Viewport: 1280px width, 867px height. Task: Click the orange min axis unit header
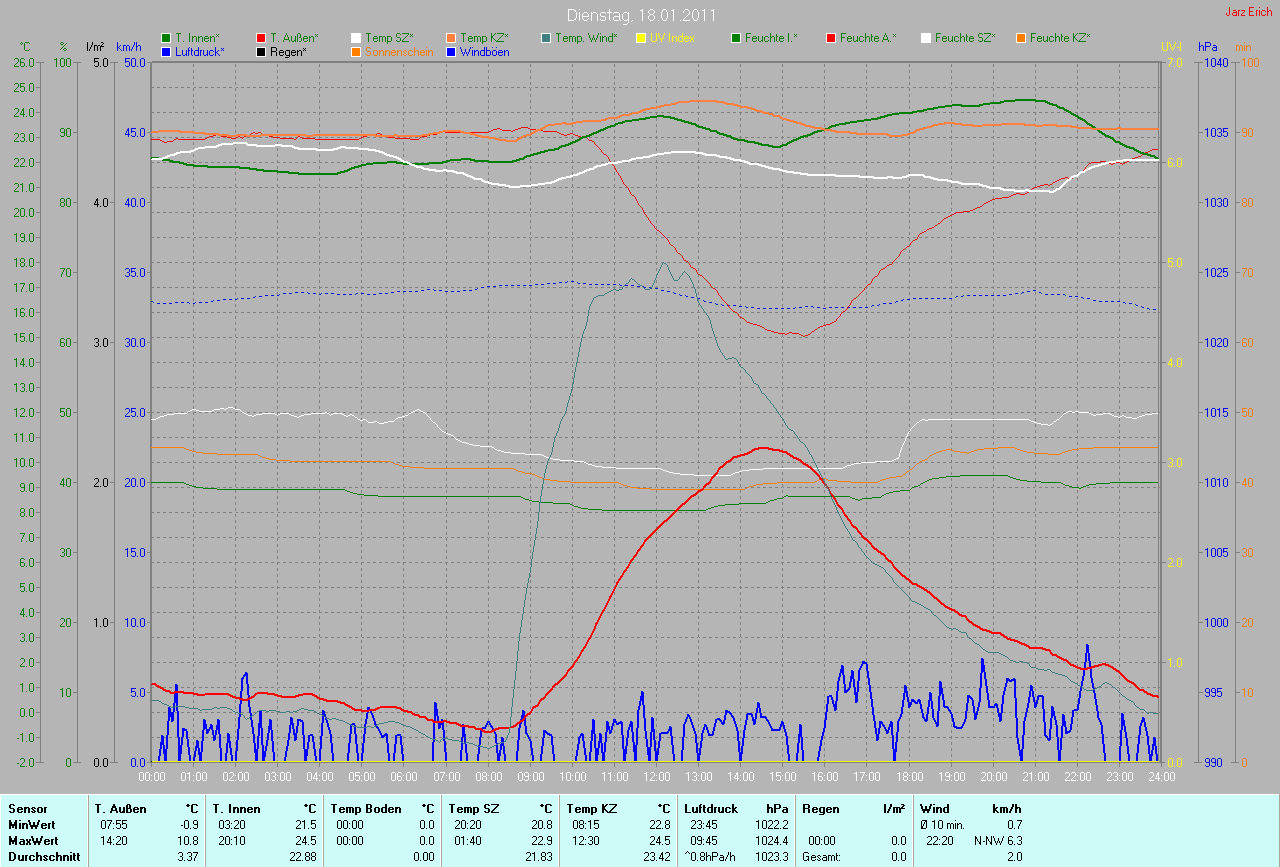1243,47
